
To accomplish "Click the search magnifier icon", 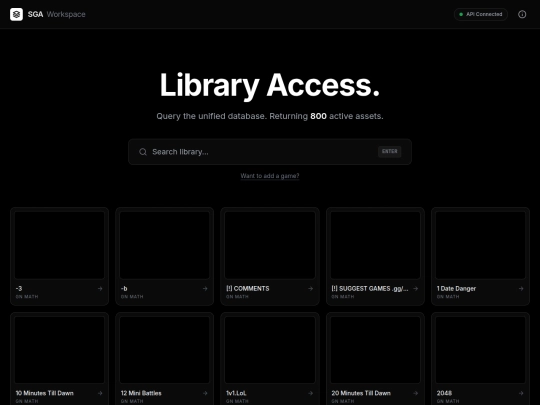I will tap(143, 152).
